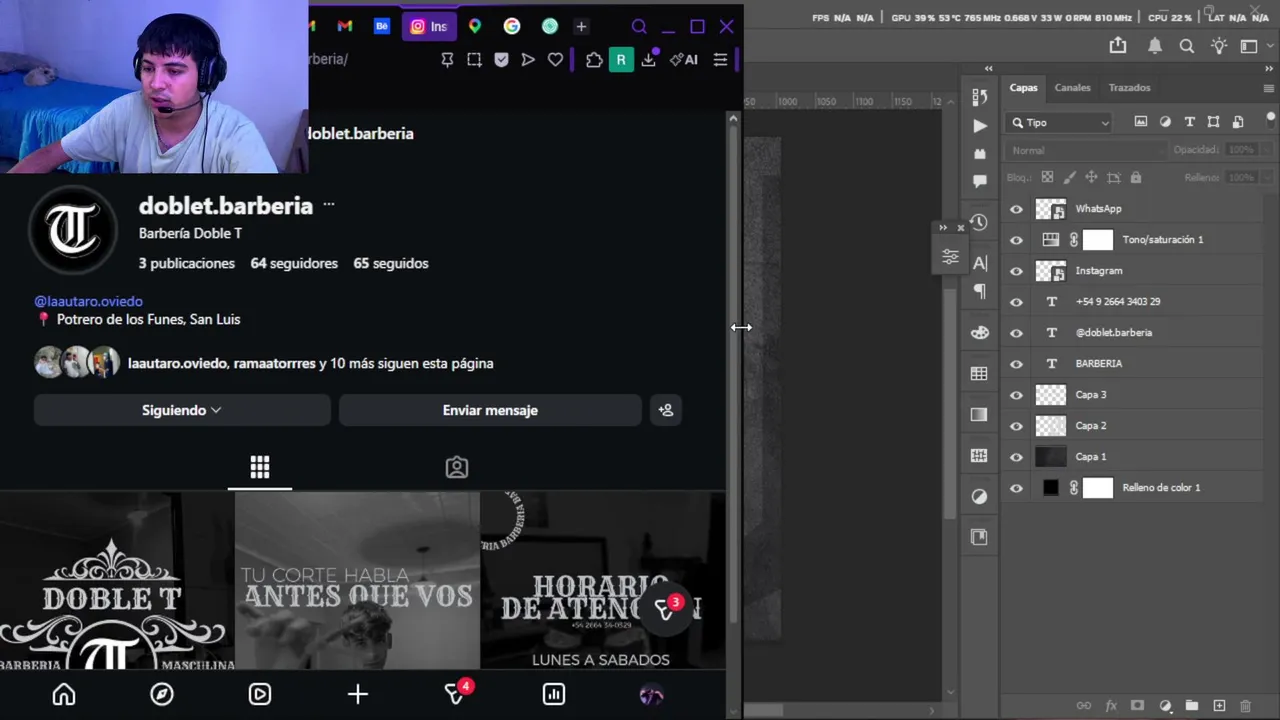Image resolution: width=1280 pixels, height=720 pixels.
Task: Hide the Capa 1 layer
Action: pyautogui.click(x=1017, y=457)
